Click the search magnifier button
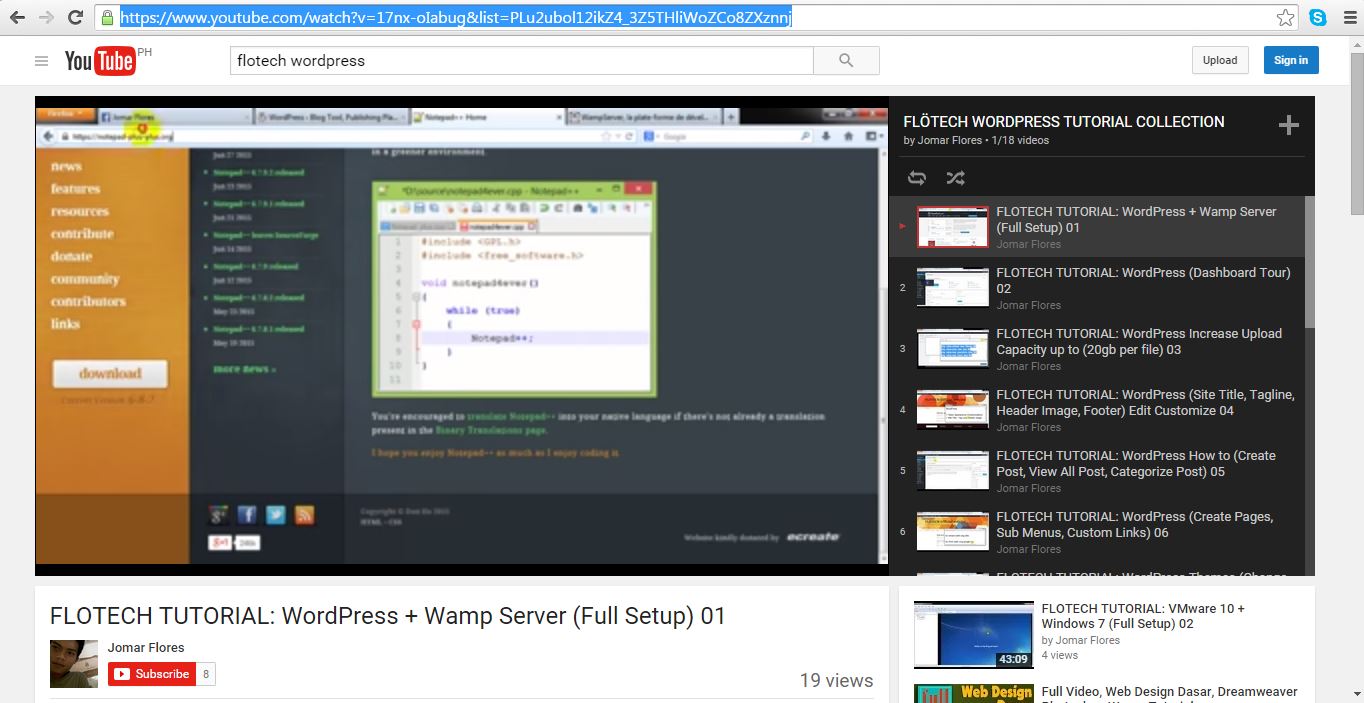The width and height of the screenshot is (1364, 703). point(846,60)
